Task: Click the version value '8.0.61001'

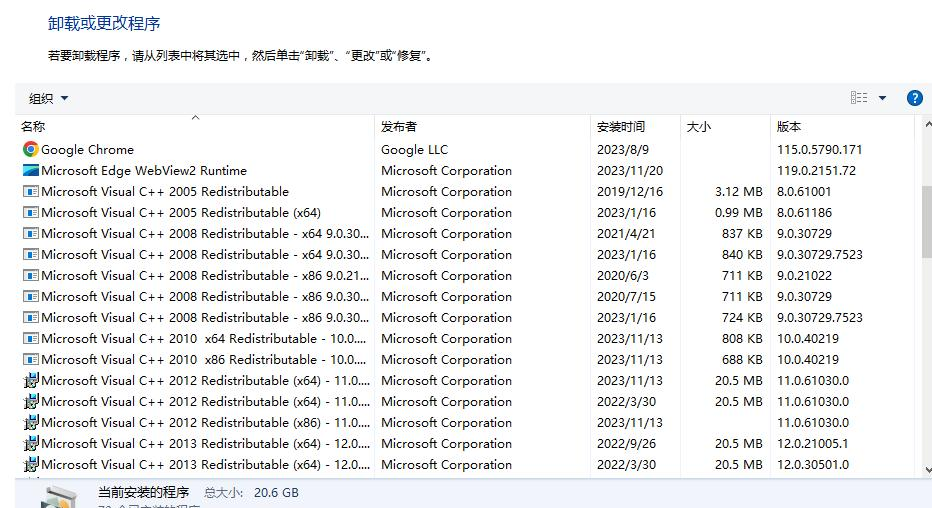Action: click(x=804, y=191)
